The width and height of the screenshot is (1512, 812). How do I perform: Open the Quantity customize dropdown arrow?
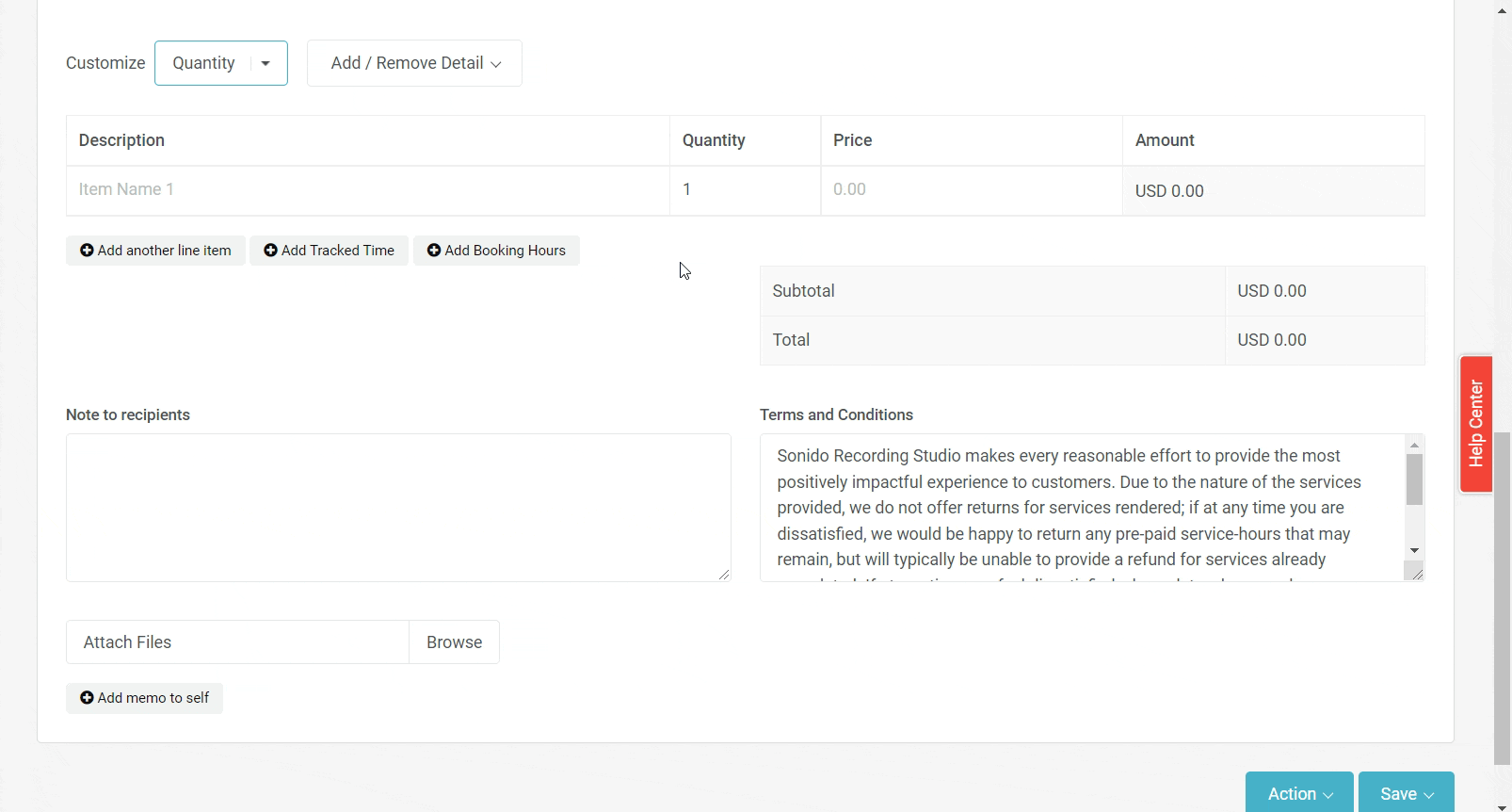click(x=265, y=63)
